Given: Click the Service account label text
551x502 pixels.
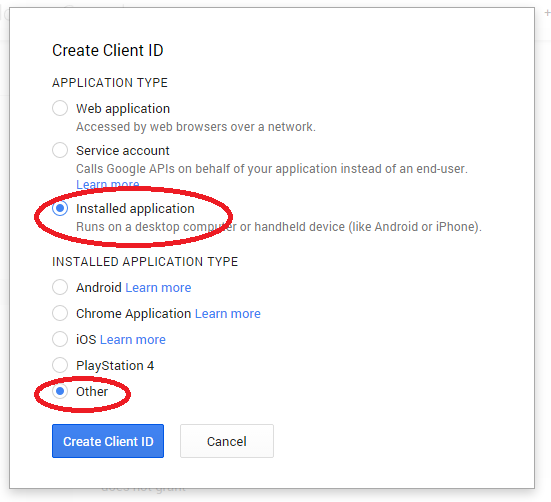Looking at the screenshot, I should [123, 151].
